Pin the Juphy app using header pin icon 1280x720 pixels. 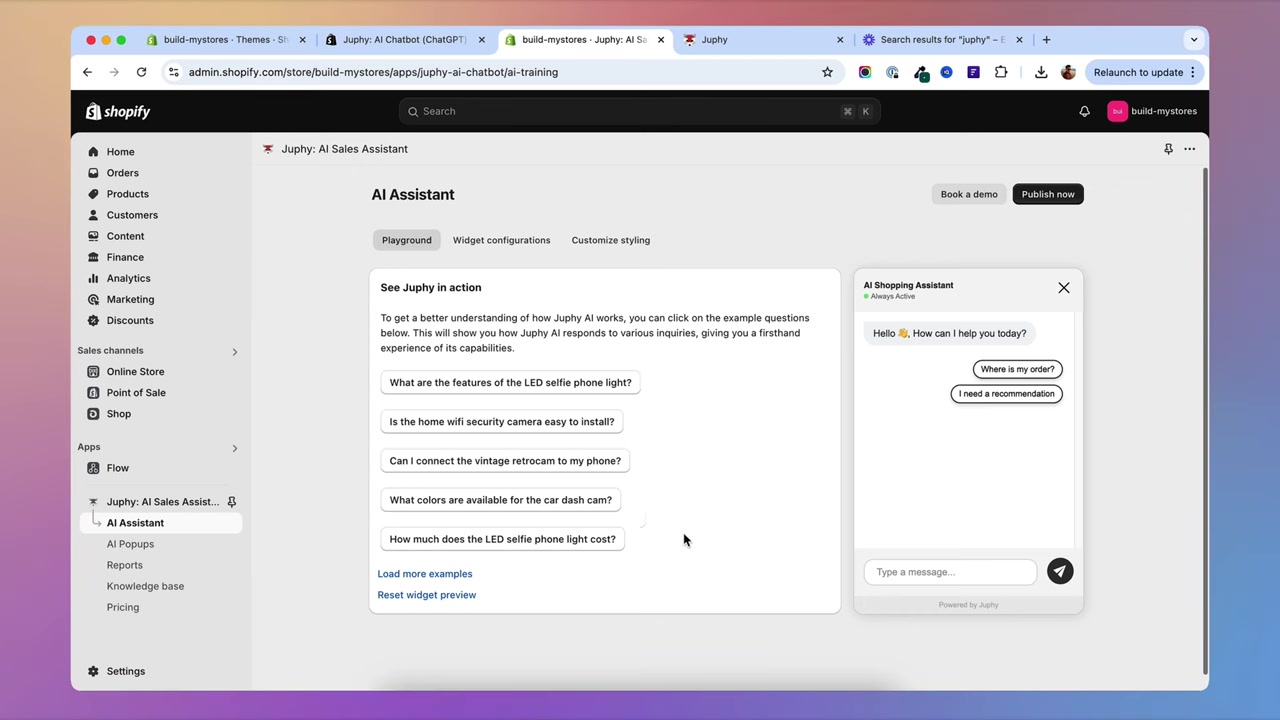(x=1168, y=149)
